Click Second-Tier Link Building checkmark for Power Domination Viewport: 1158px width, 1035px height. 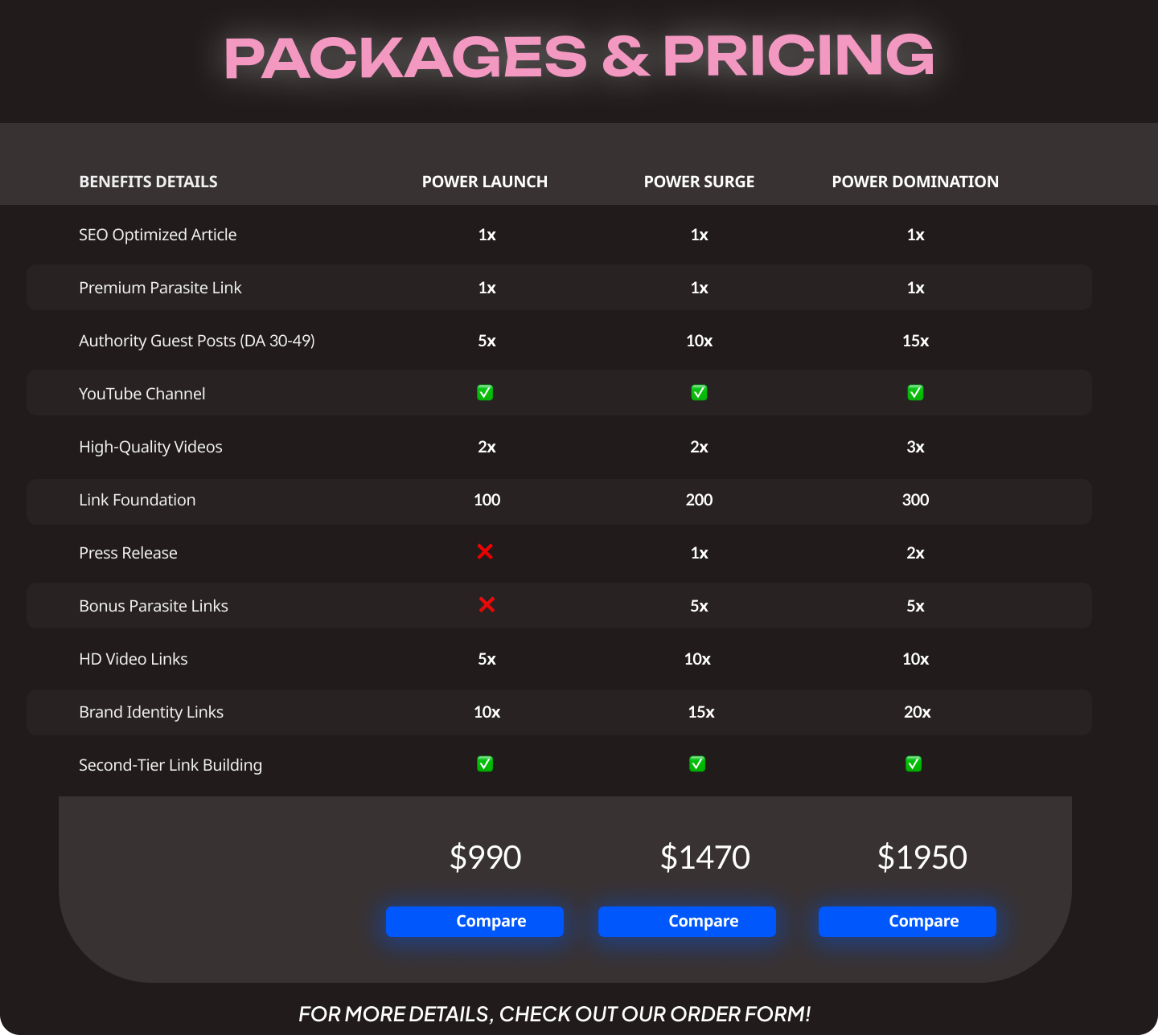coord(914,764)
